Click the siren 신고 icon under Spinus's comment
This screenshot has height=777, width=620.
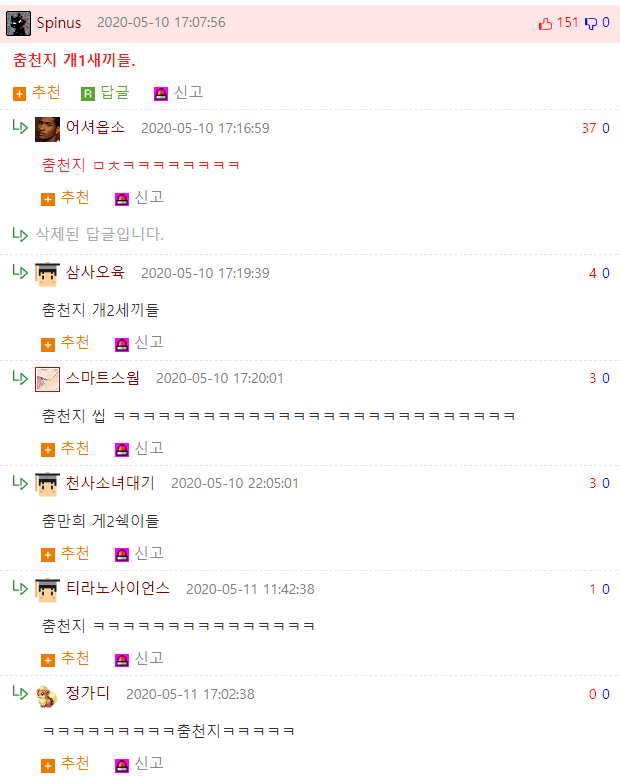click(161, 94)
